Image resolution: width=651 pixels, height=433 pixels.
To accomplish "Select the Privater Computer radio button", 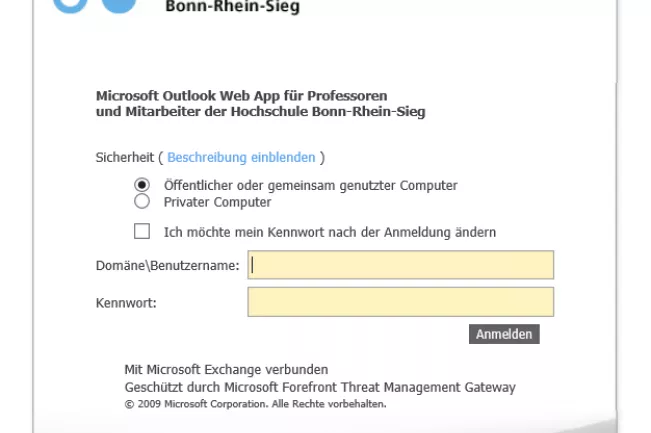I will click(142, 201).
